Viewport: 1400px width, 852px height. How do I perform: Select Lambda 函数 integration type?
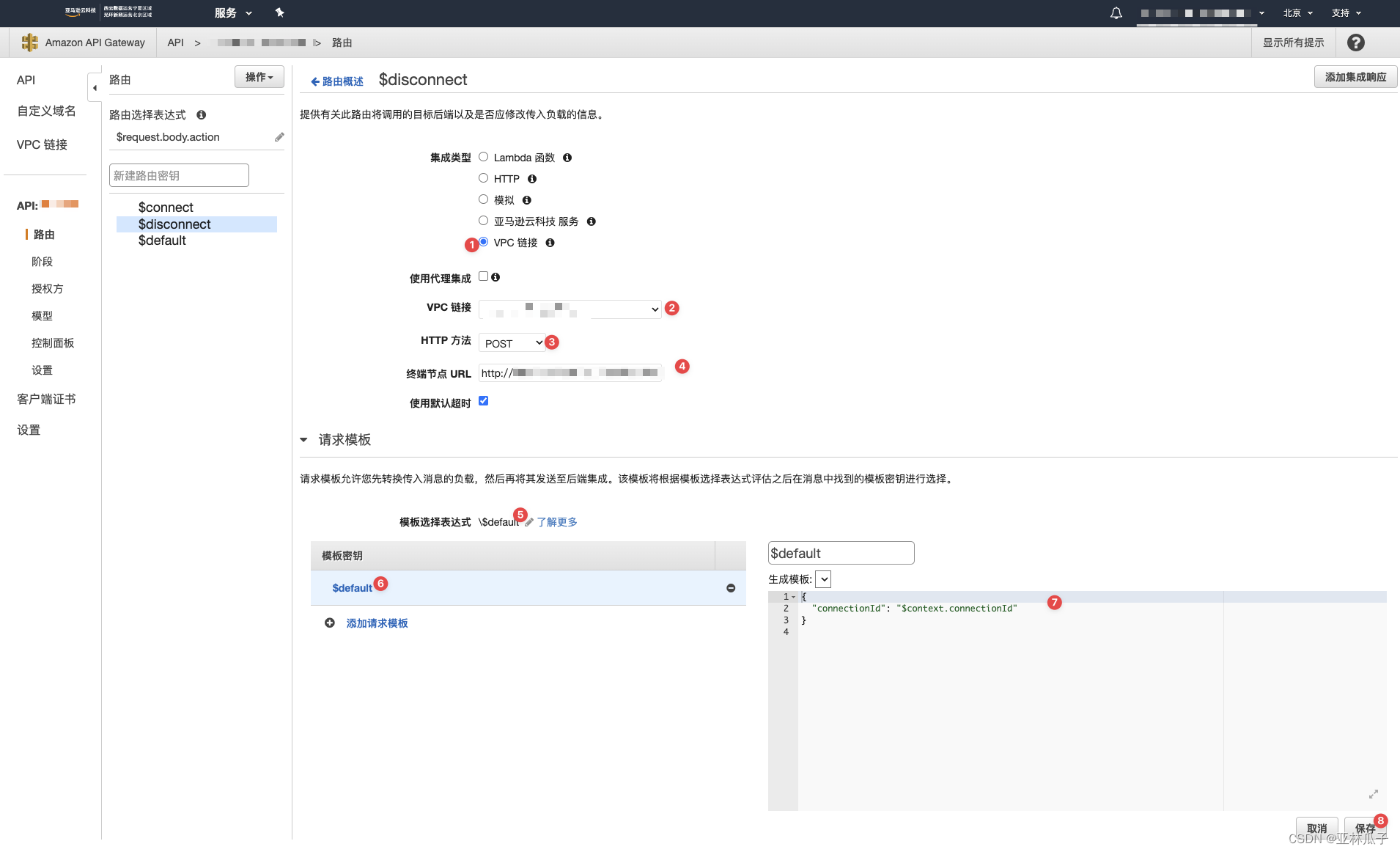484,157
